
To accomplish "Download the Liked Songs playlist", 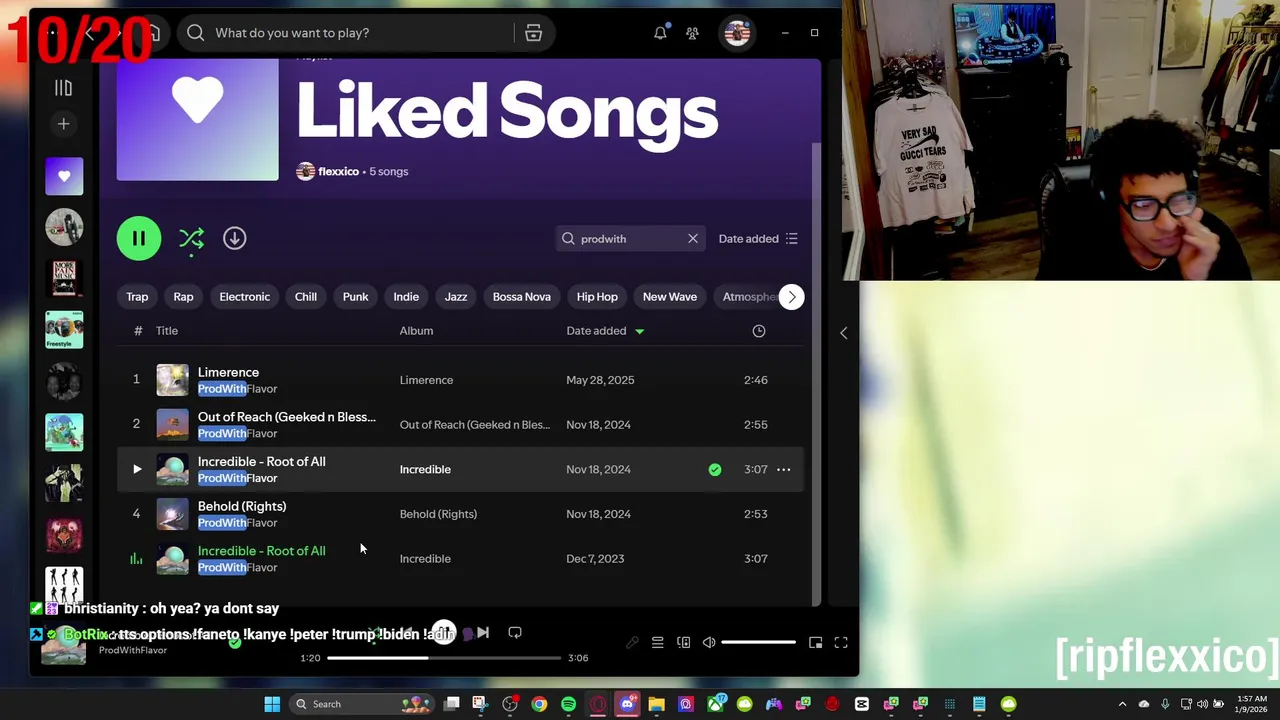I will pyautogui.click(x=234, y=238).
